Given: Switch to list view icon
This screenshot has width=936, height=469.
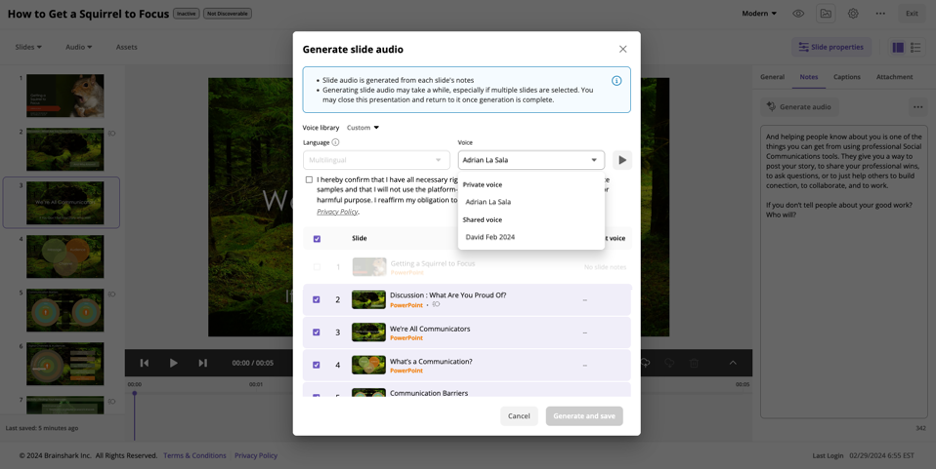Looking at the screenshot, I should point(916,47).
